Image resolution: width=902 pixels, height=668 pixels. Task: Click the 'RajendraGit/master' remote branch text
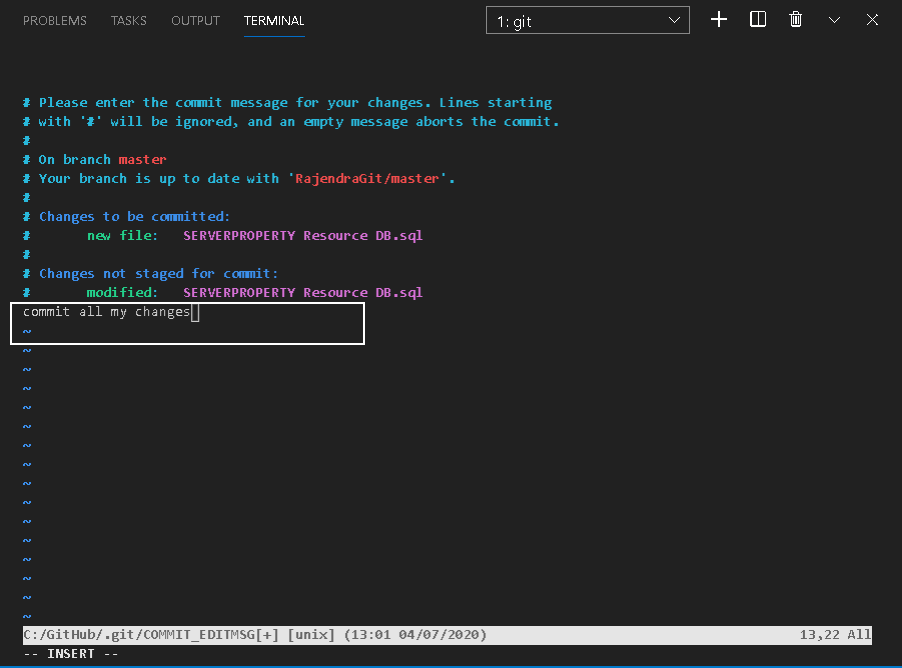(x=368, y=179)
